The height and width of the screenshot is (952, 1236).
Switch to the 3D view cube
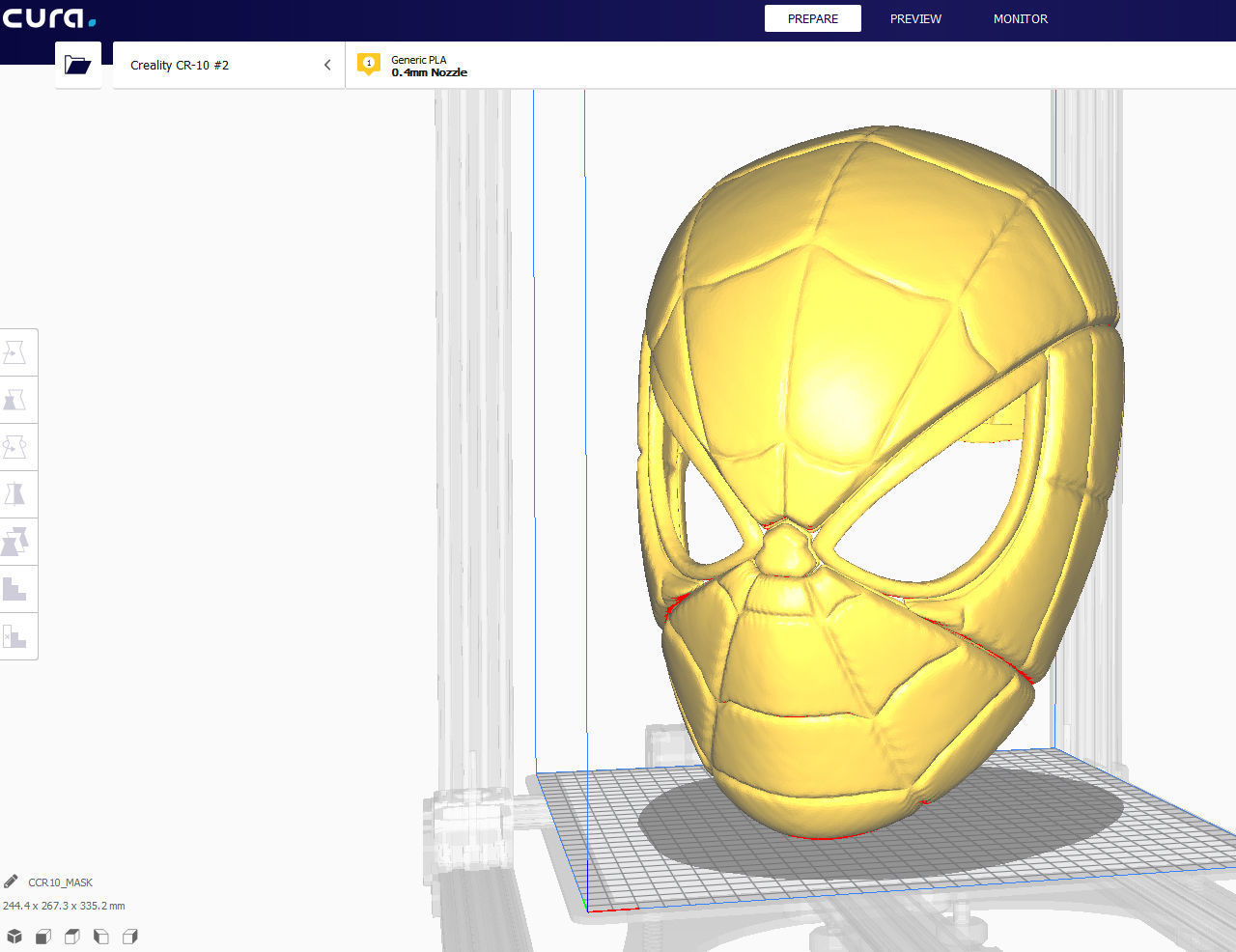tap(14, 937)
